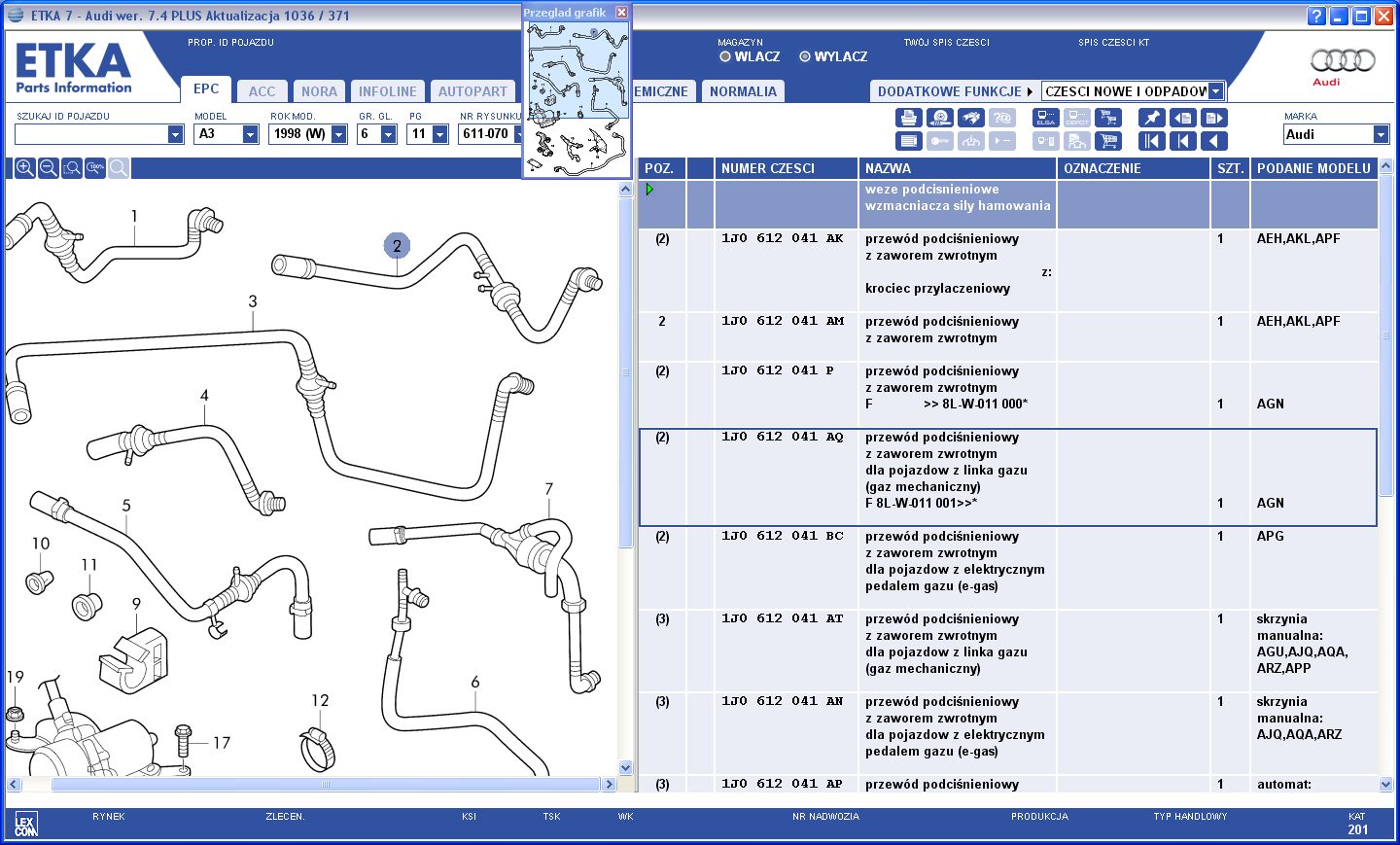Zoom out of the parts illustration

coord(49,168)
